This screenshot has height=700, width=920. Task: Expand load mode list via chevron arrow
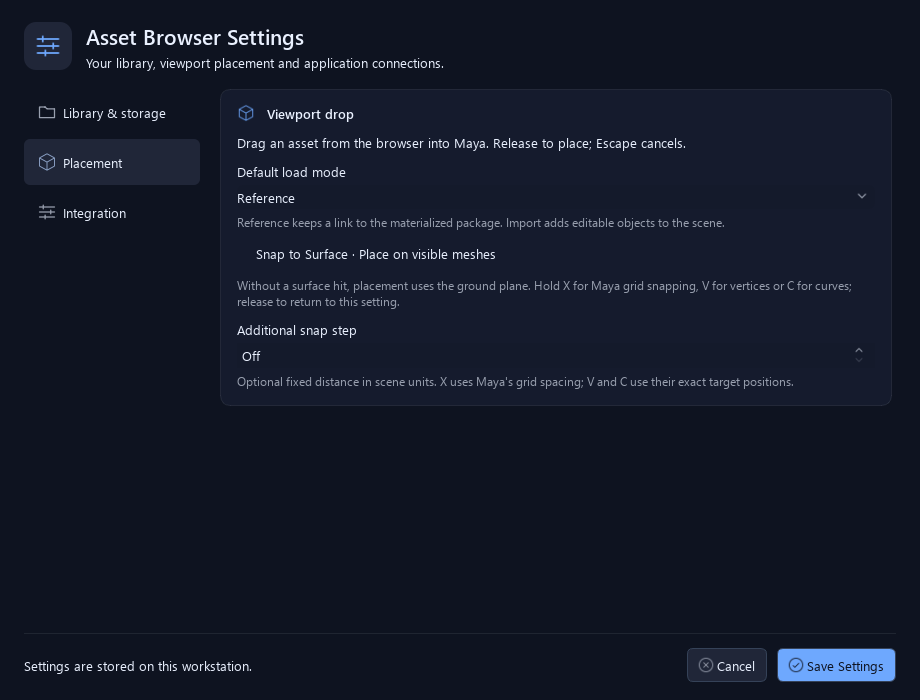[x=861, y=197]
